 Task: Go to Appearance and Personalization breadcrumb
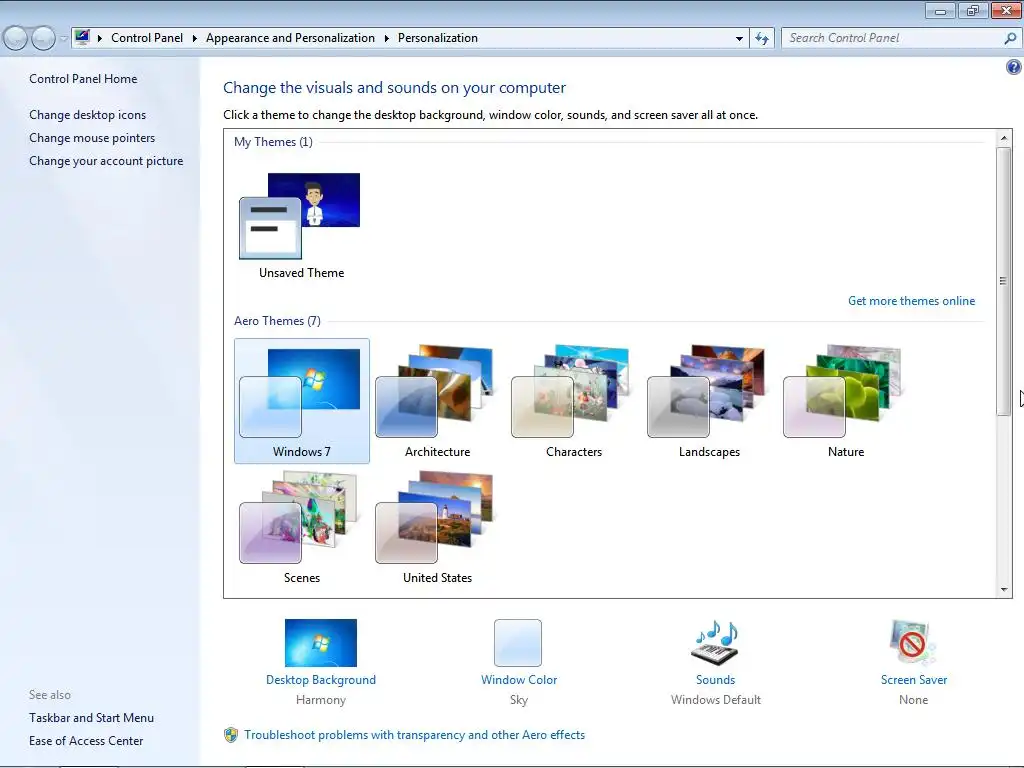pyautogui.click(x=290, y=38)
